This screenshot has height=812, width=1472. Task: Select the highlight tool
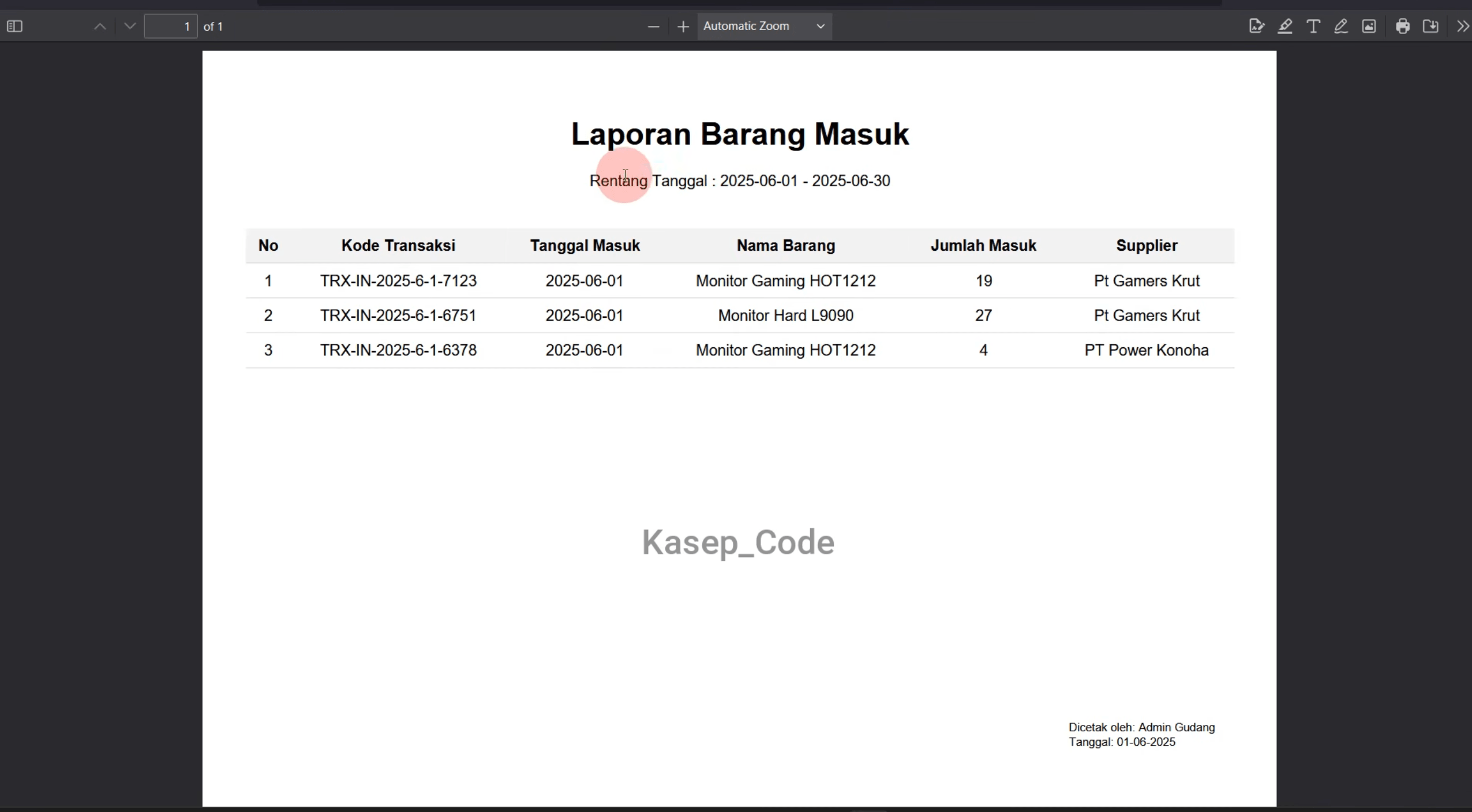[1285, 27]
